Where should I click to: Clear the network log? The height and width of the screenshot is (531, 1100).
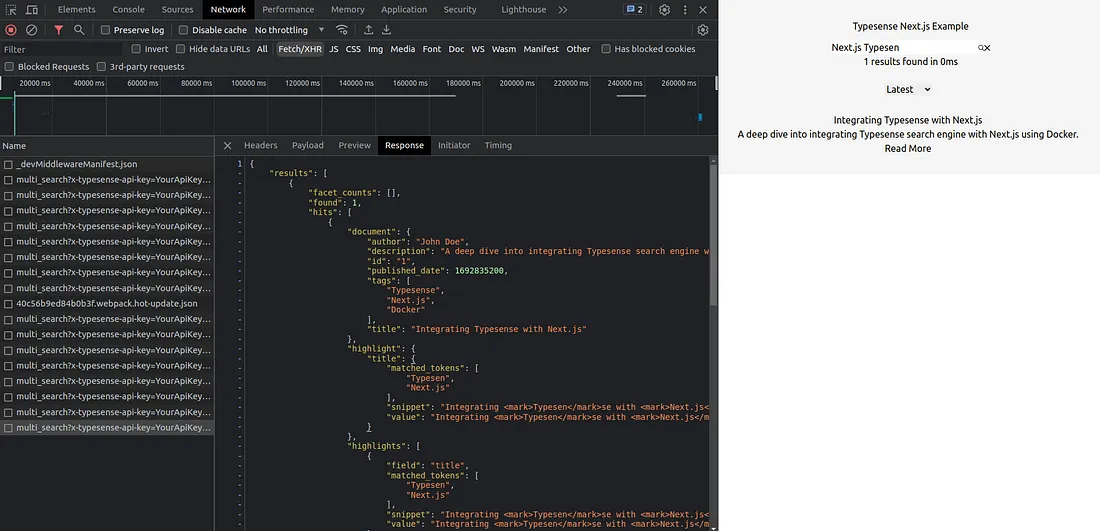pos(32,30)
